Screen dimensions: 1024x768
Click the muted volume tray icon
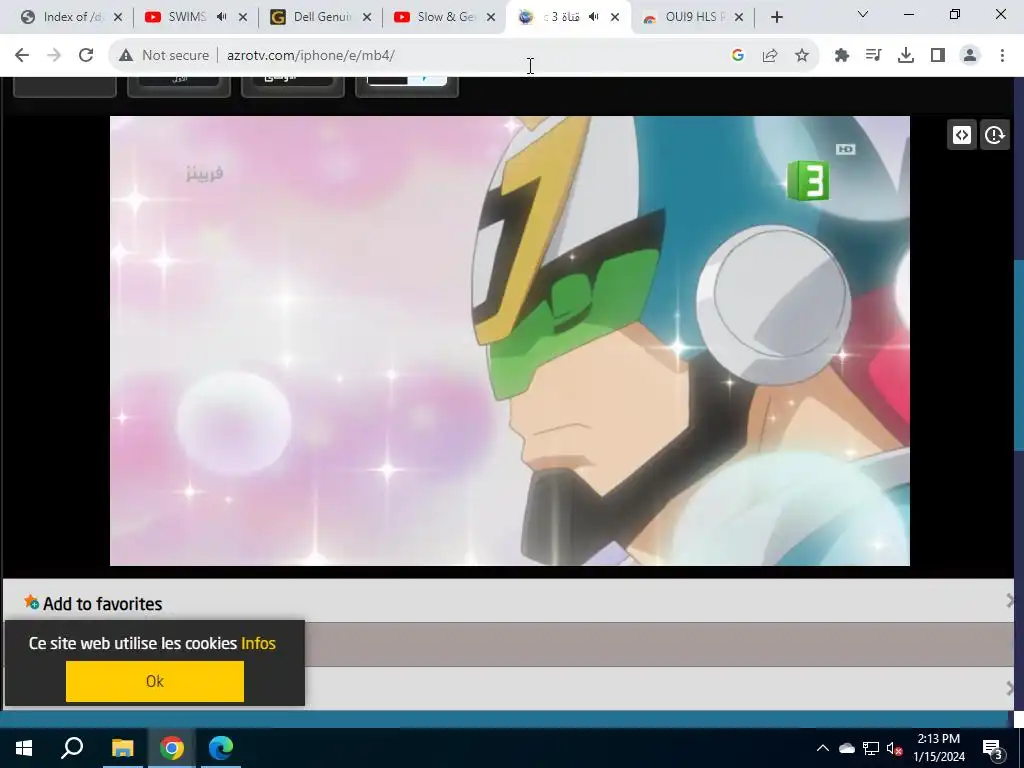[894, 748]
